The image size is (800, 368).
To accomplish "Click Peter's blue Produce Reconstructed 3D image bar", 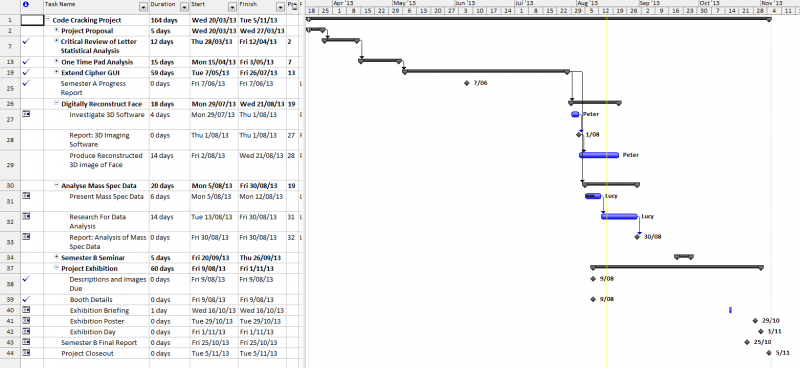I will click(599, 155).
